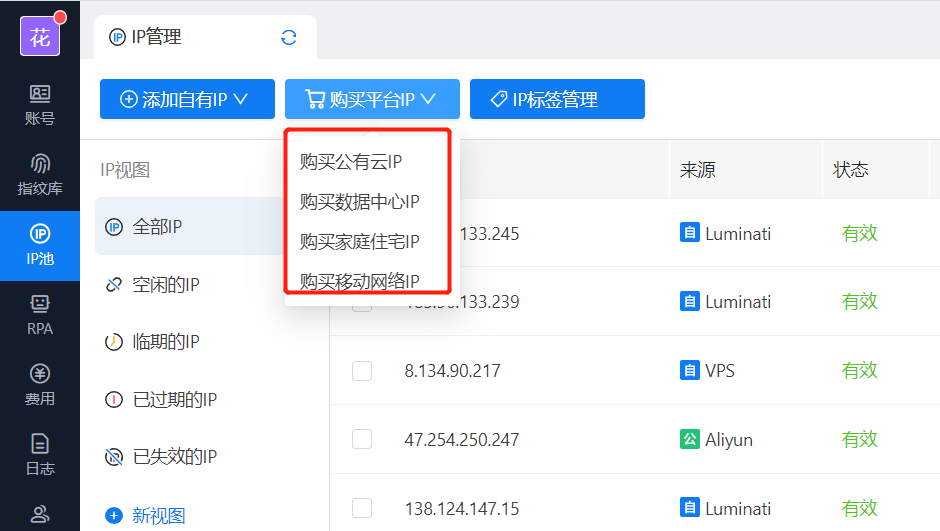Select the 已过期的IP view
Screen dimensions: 940x531
pos(174,400)
